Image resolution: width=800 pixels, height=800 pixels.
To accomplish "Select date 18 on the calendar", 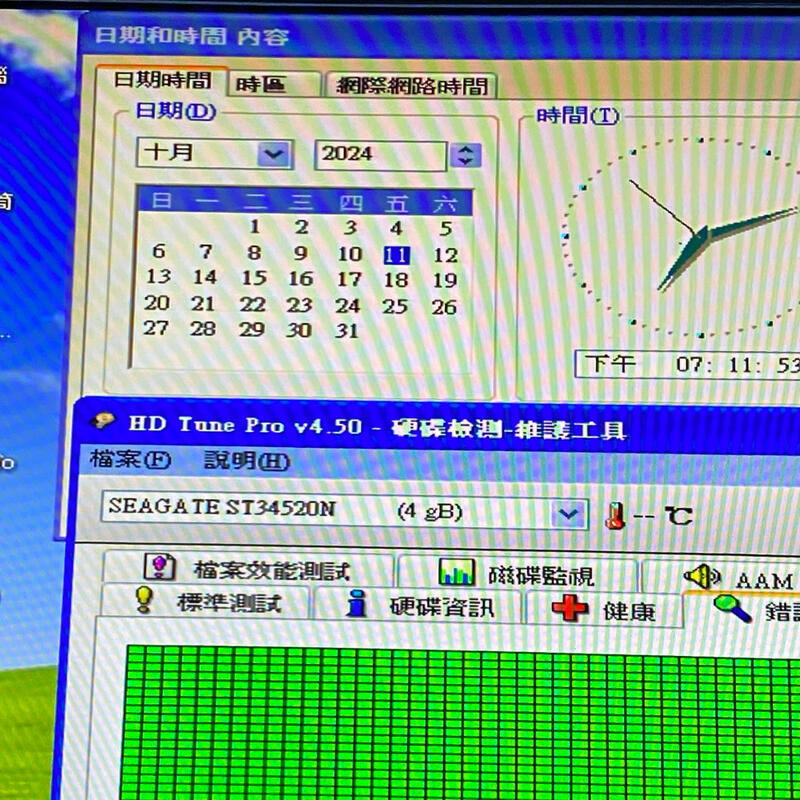I will pos(398,278).
